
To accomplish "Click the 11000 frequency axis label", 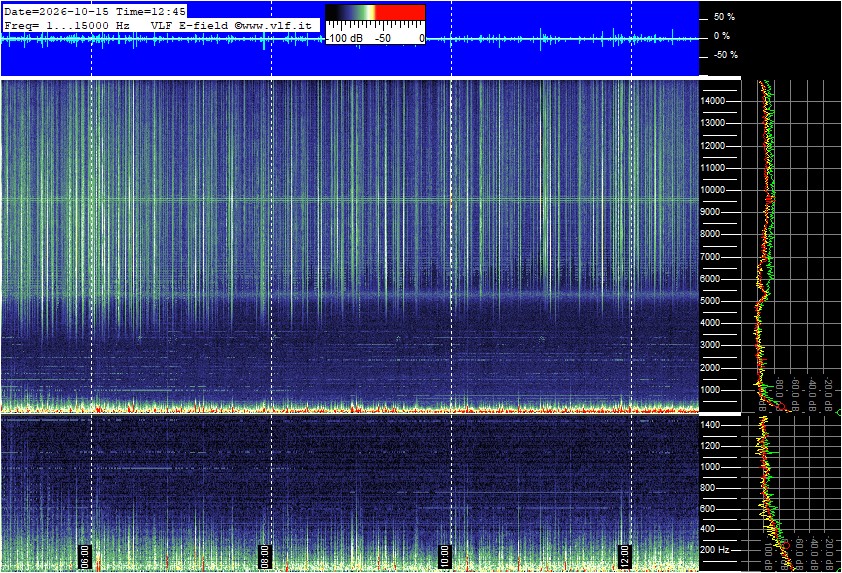I will click(x=712, y=168).
